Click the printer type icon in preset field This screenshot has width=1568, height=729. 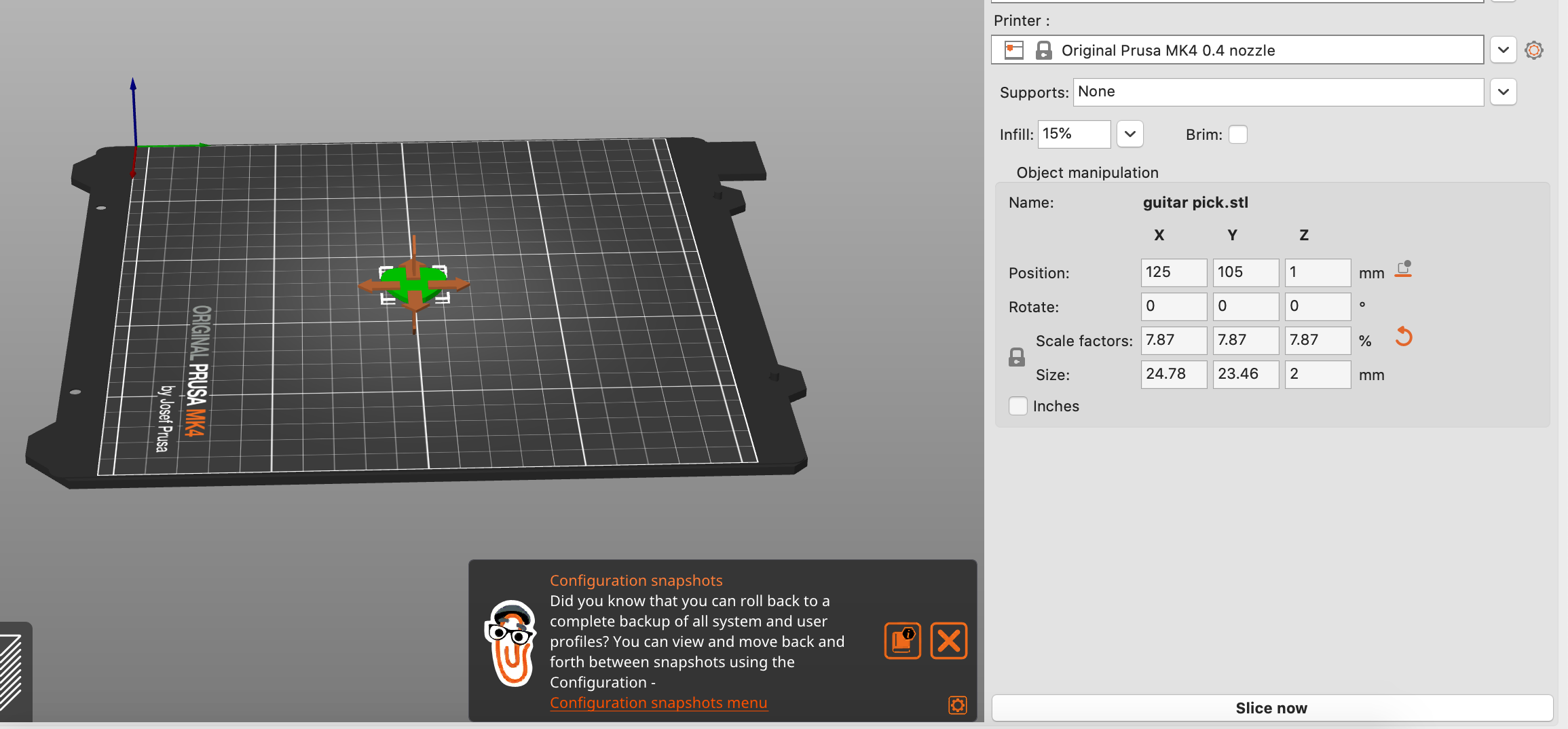tap(1014, 50)
